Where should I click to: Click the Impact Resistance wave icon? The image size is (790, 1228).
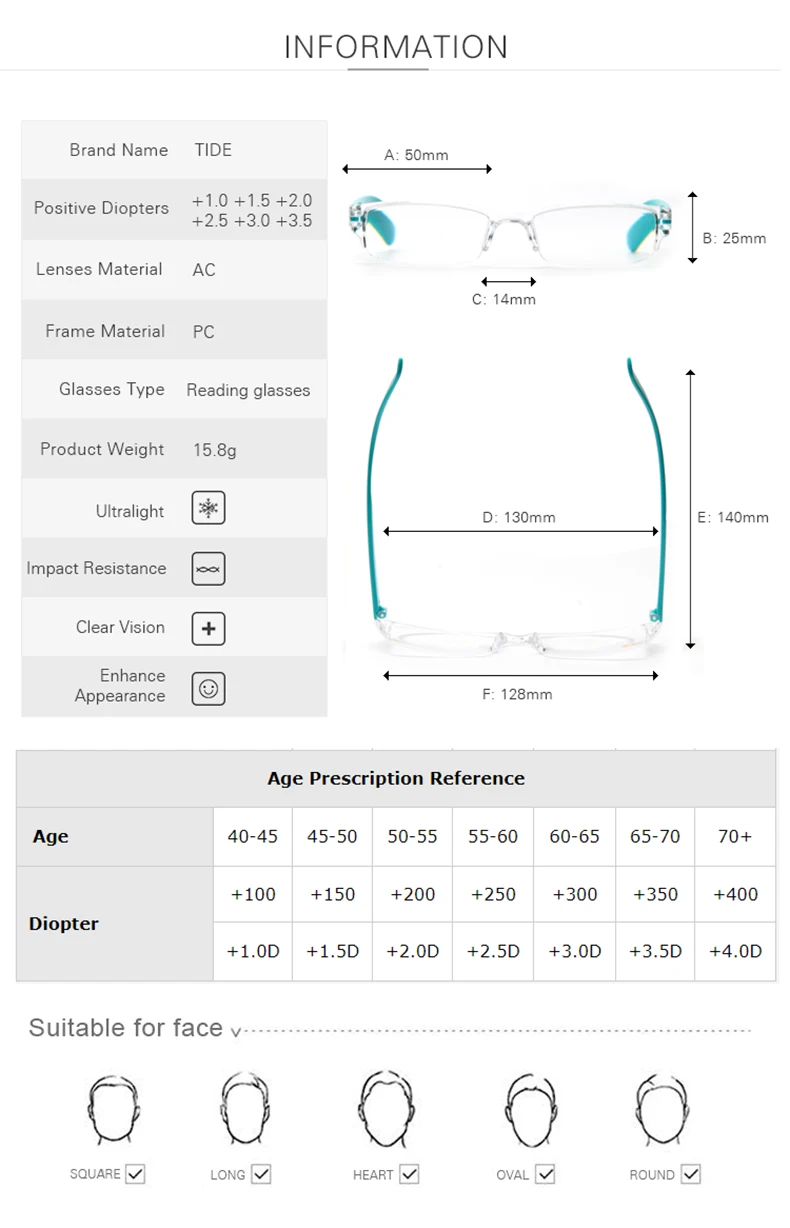208,568
